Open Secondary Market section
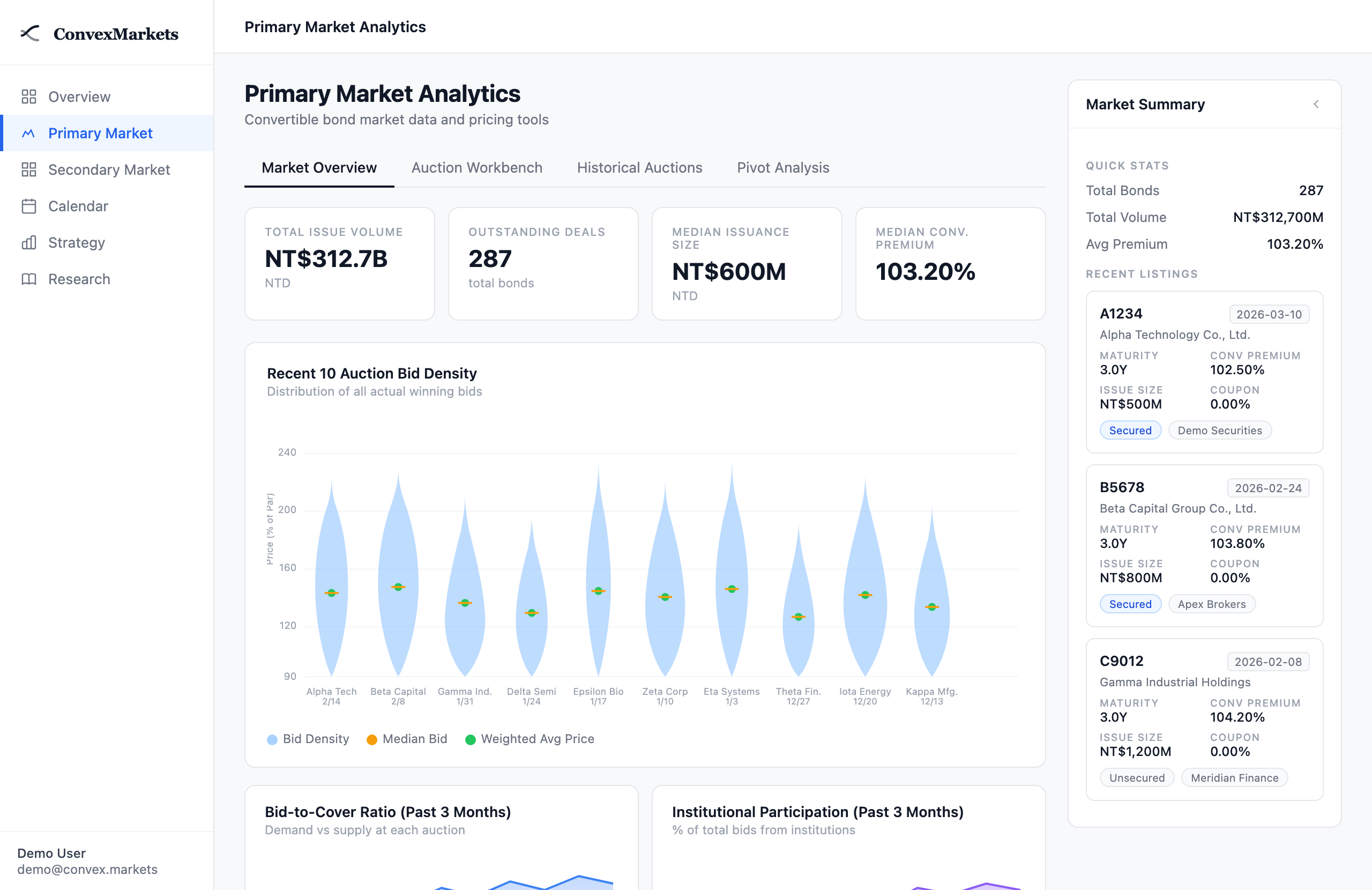The image size is (1372, 890). [x=107, y=169]
